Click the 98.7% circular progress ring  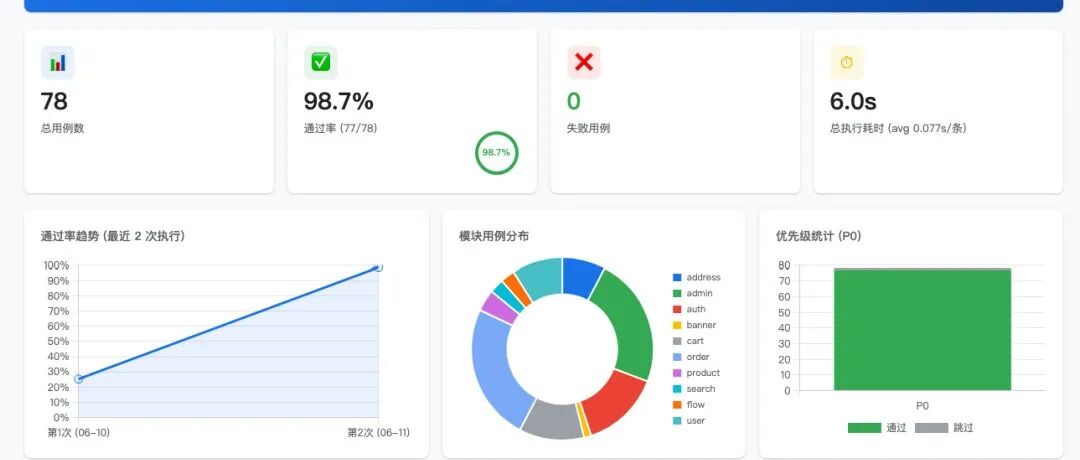[496, 153]
